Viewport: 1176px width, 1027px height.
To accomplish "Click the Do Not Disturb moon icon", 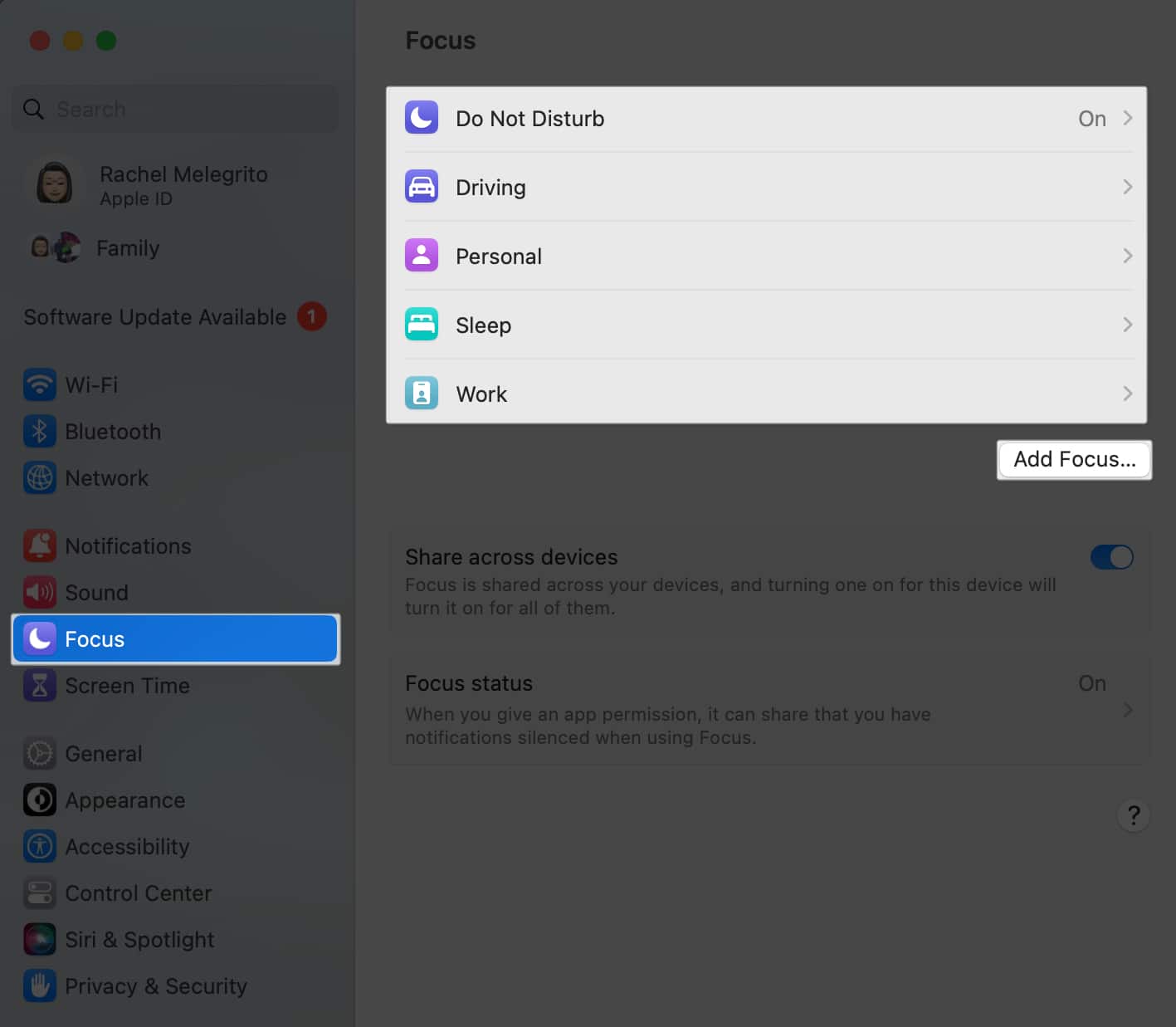I will coord(422,118).
